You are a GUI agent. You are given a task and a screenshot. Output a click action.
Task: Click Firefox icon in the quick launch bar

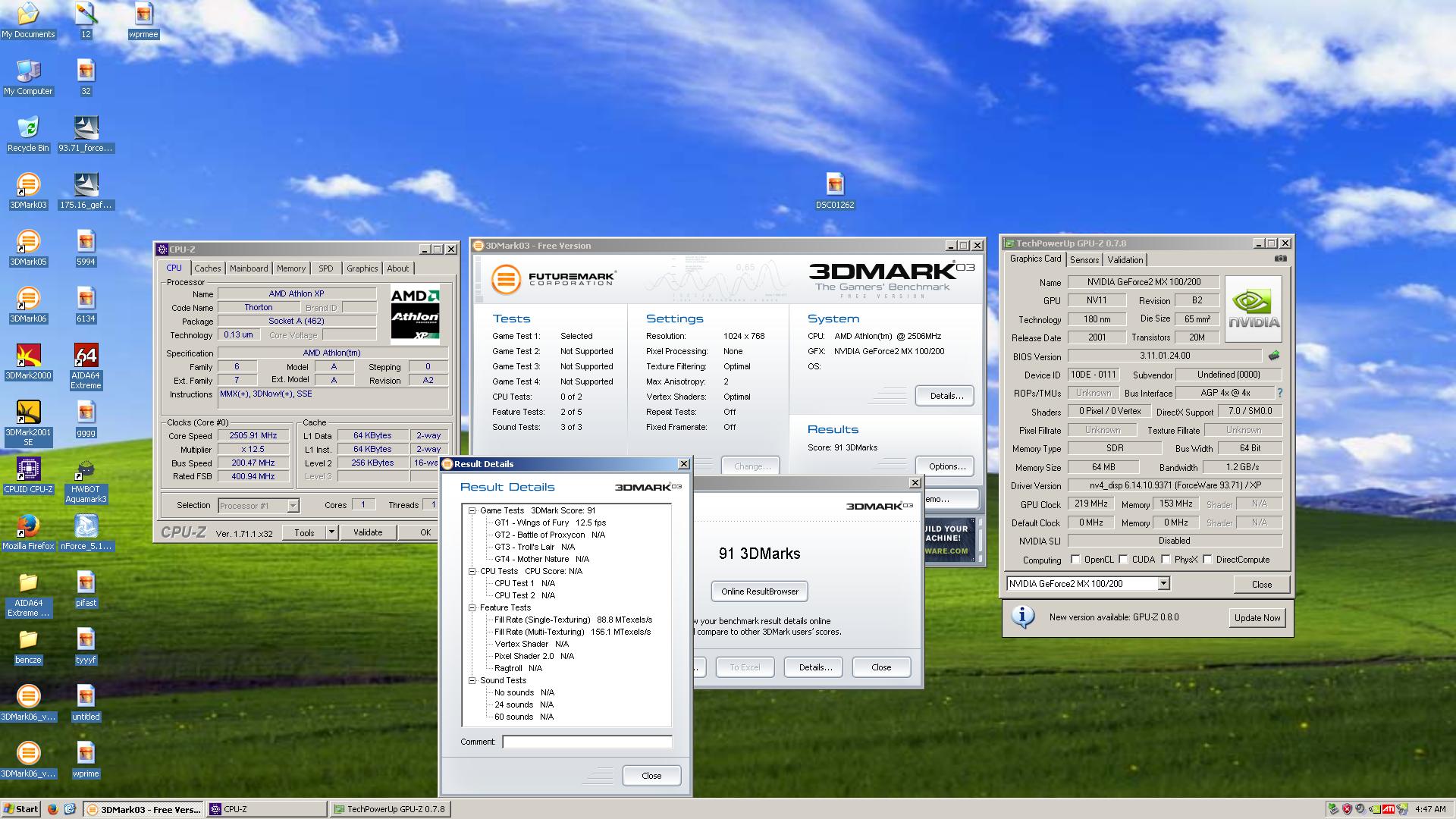click(x=52, y=809)
